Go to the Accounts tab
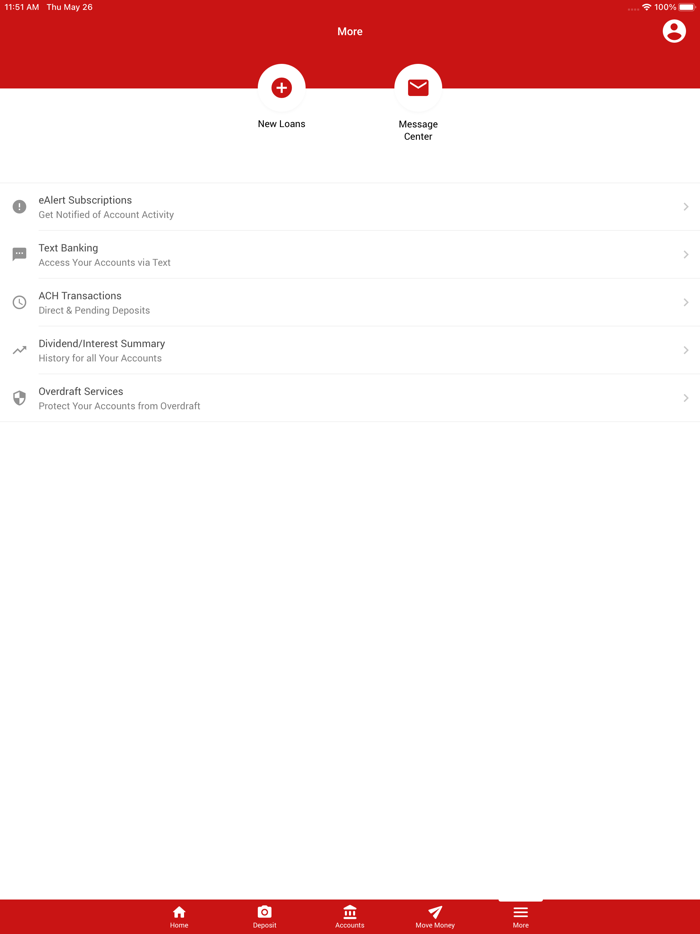The height and width of the screenshot is (934, 700). [350, 917]
